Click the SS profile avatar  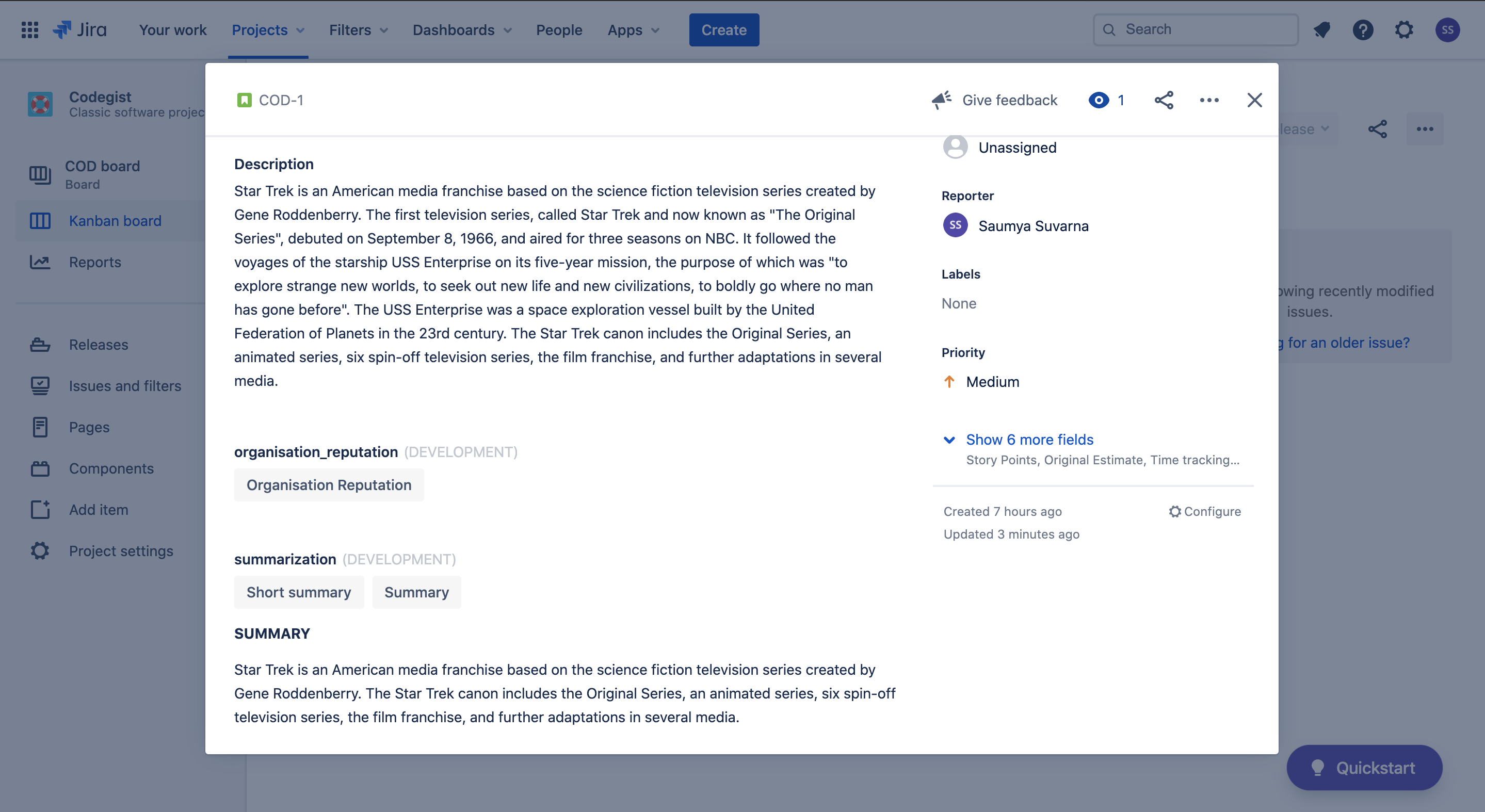click(1447, 29)
